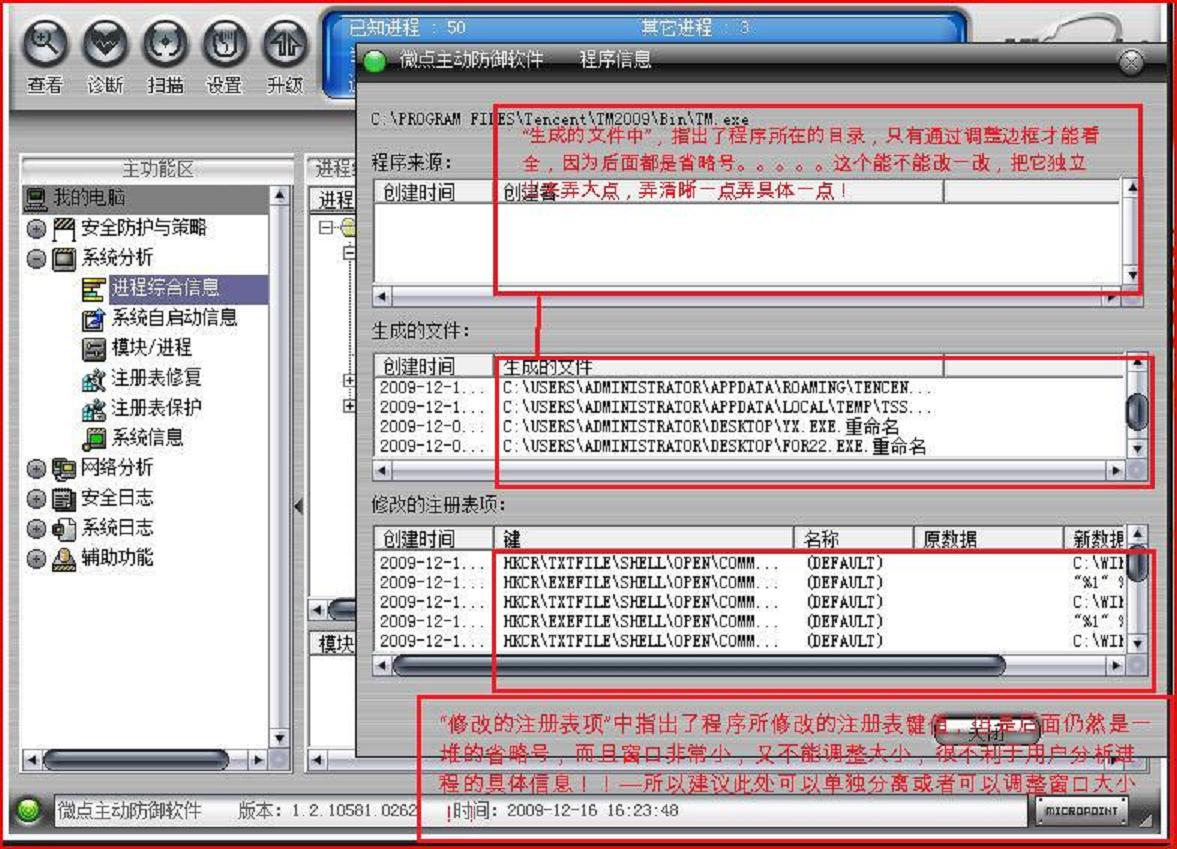The height and width of the screenshot is (849, 1177).
Task: Click the 主功能区 panel header
Action: point(158,169)
